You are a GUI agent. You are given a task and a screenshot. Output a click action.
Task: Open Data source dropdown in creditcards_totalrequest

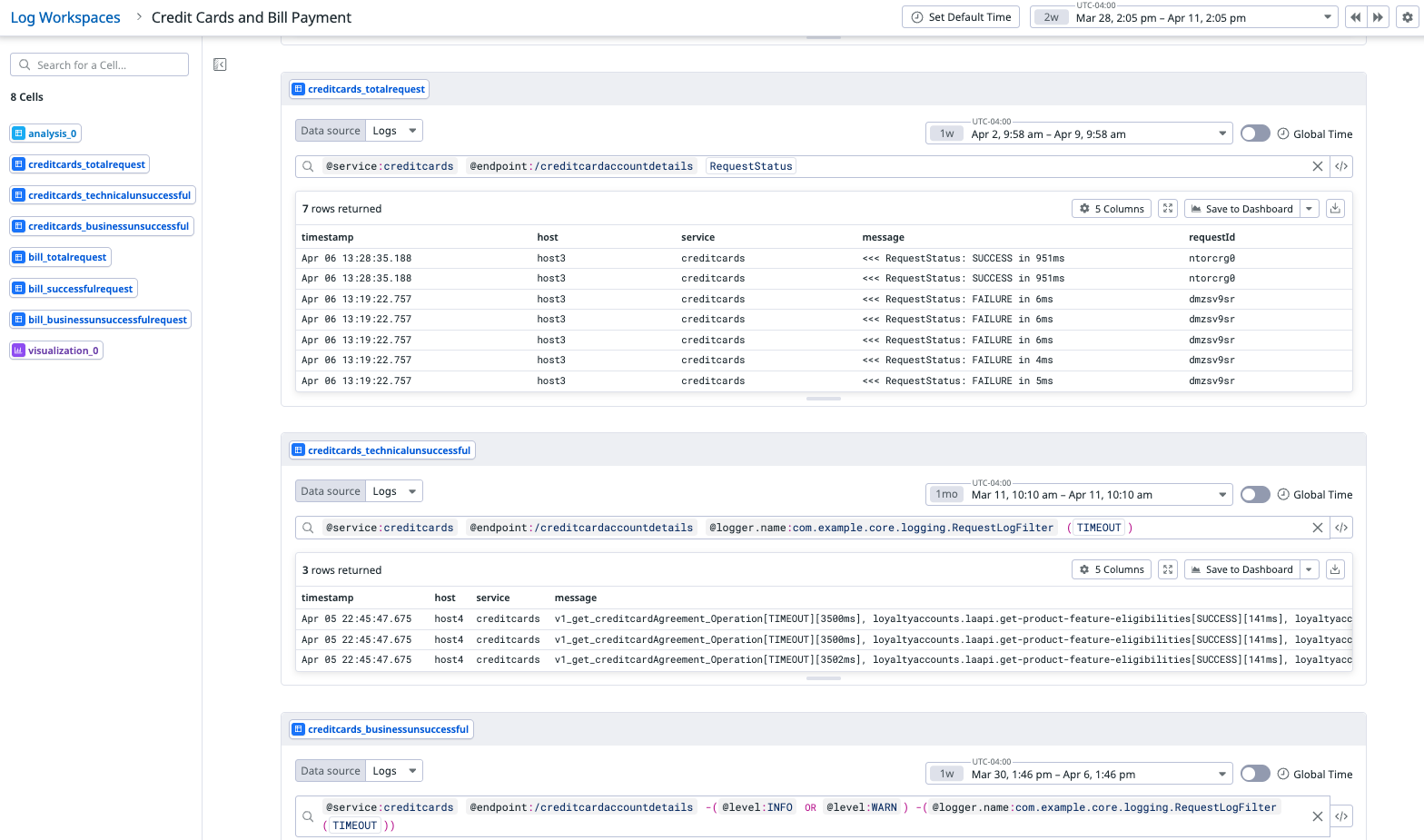click(x=395, y=131)
